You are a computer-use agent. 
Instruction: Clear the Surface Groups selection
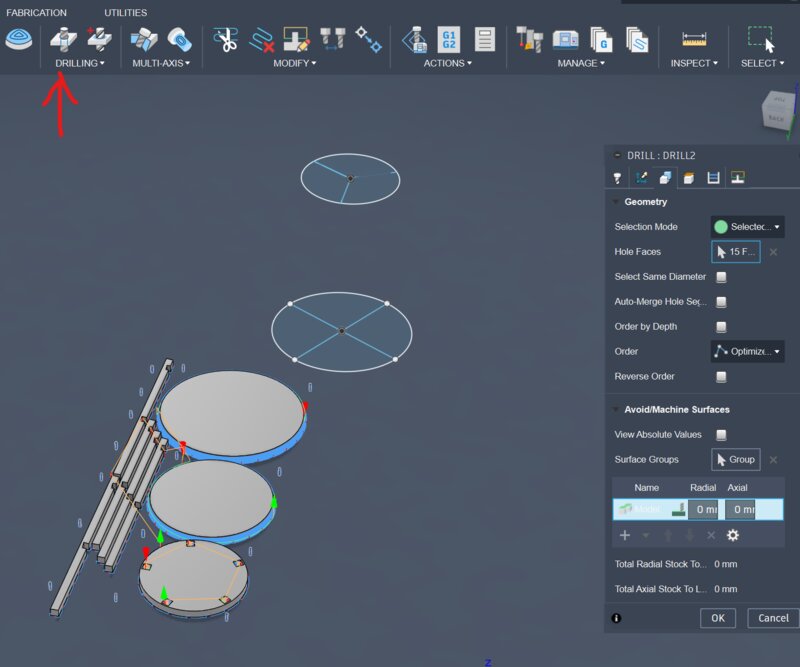coord(773,460)
